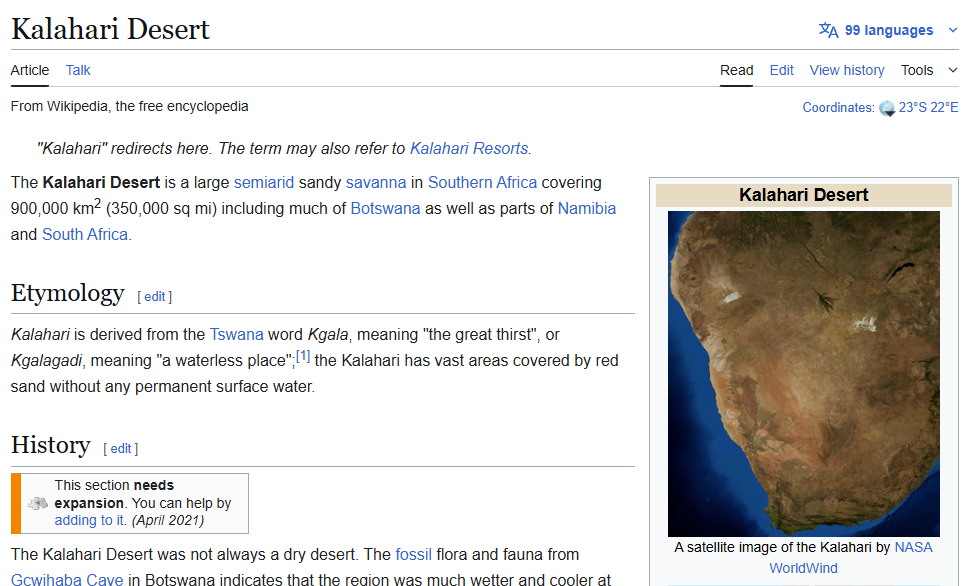Edit the Etymology section
The image size is (966, 586).
155,296
